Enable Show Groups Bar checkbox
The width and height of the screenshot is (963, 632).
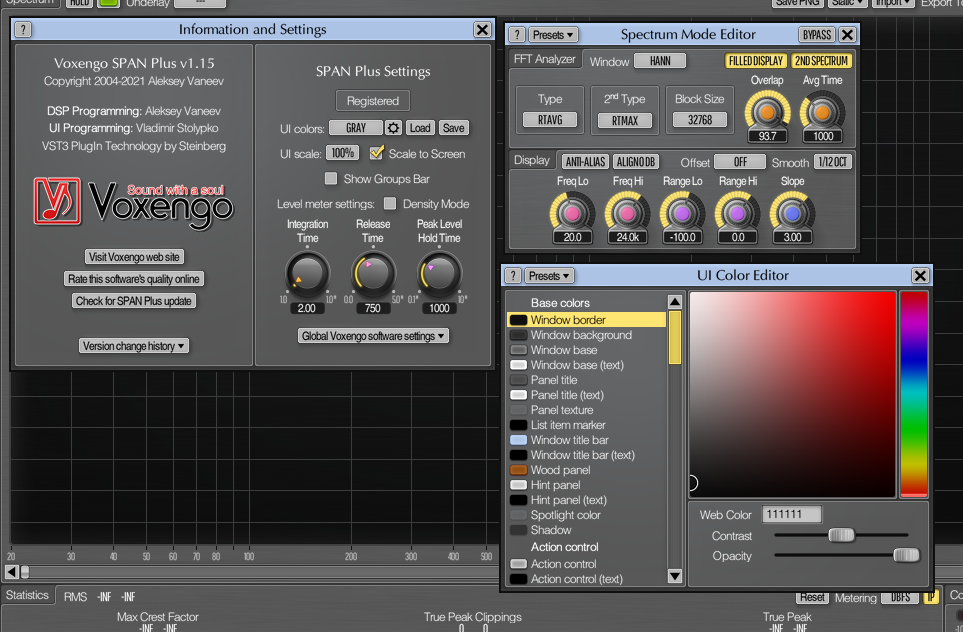pos(331,179)
